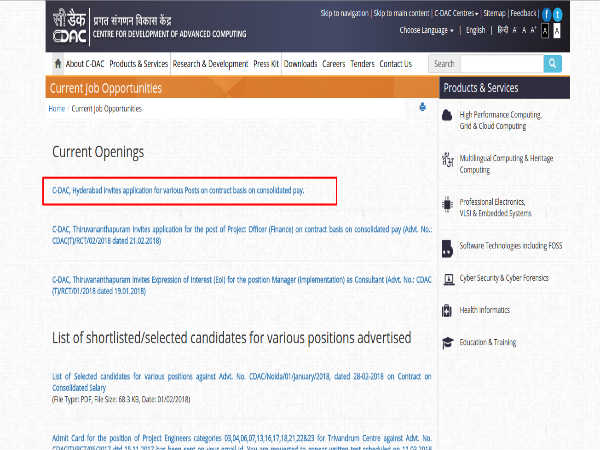Open Thiruvananthapuram Manager (Implementation) Consultant link
The height and width of the screenshot is (450, 600).
click(242, 285)
